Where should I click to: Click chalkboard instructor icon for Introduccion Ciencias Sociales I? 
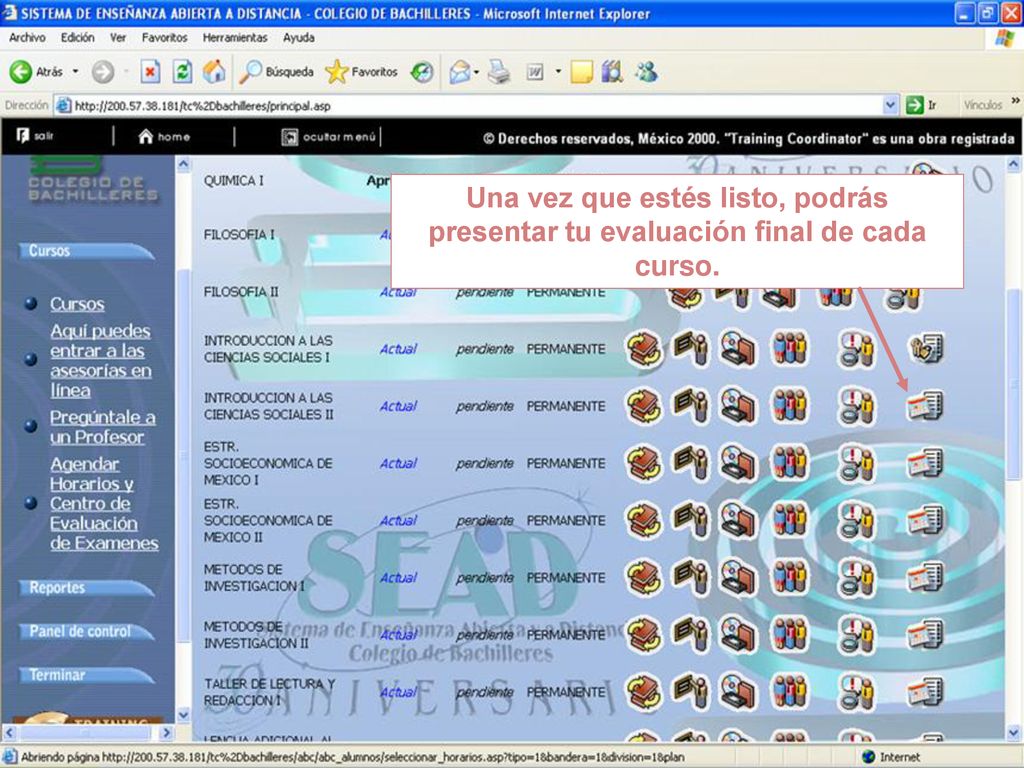[x=691, y=349]
